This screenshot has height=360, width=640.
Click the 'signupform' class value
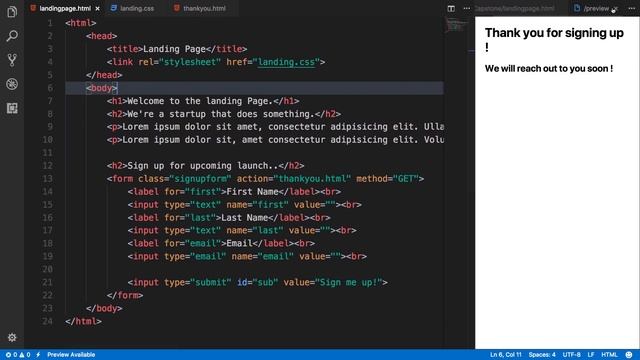[x=200, y=179]
